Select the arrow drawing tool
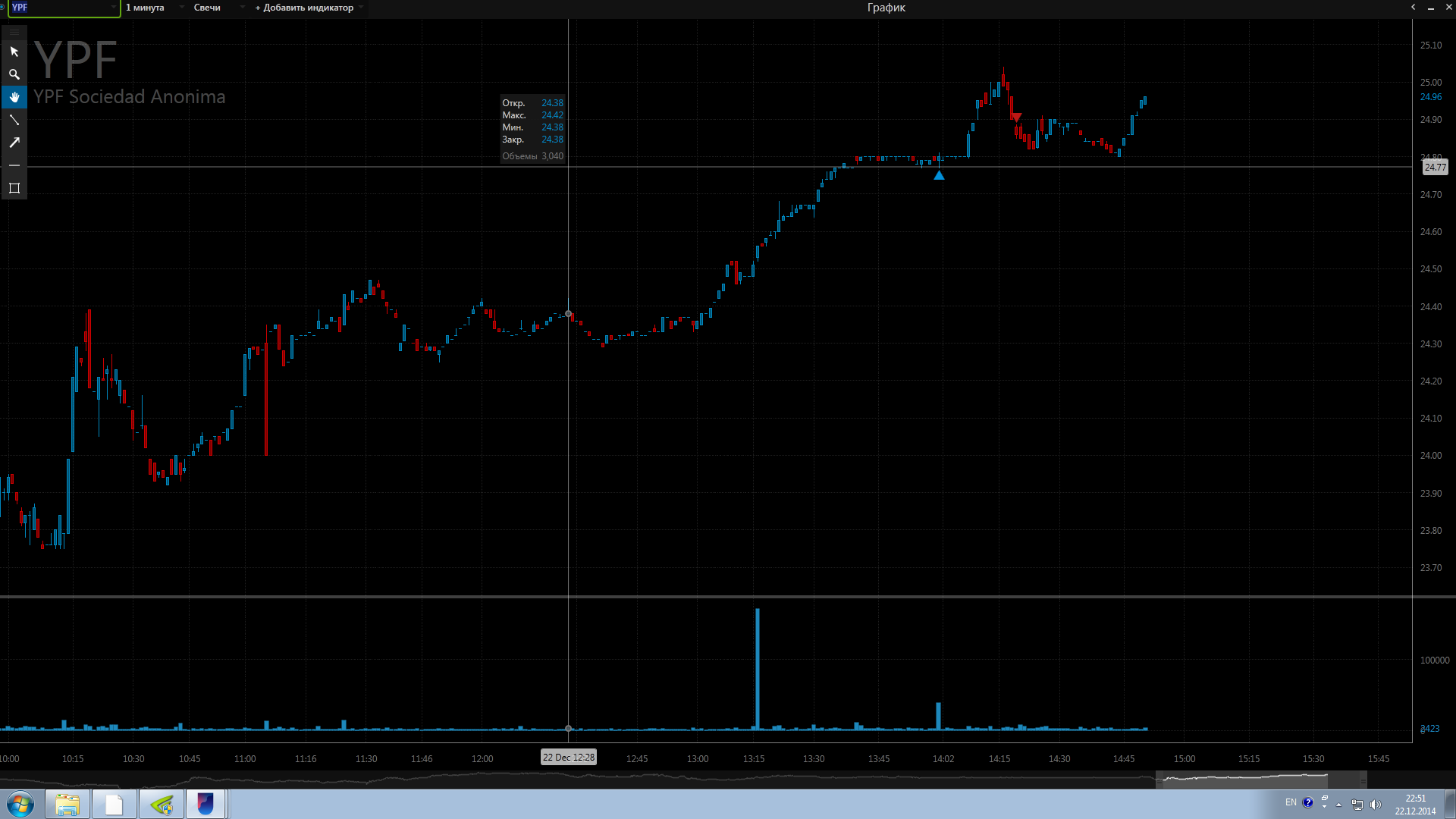Image resolution: width=1456 pixels, height=819 pixels. click(14, 143)
